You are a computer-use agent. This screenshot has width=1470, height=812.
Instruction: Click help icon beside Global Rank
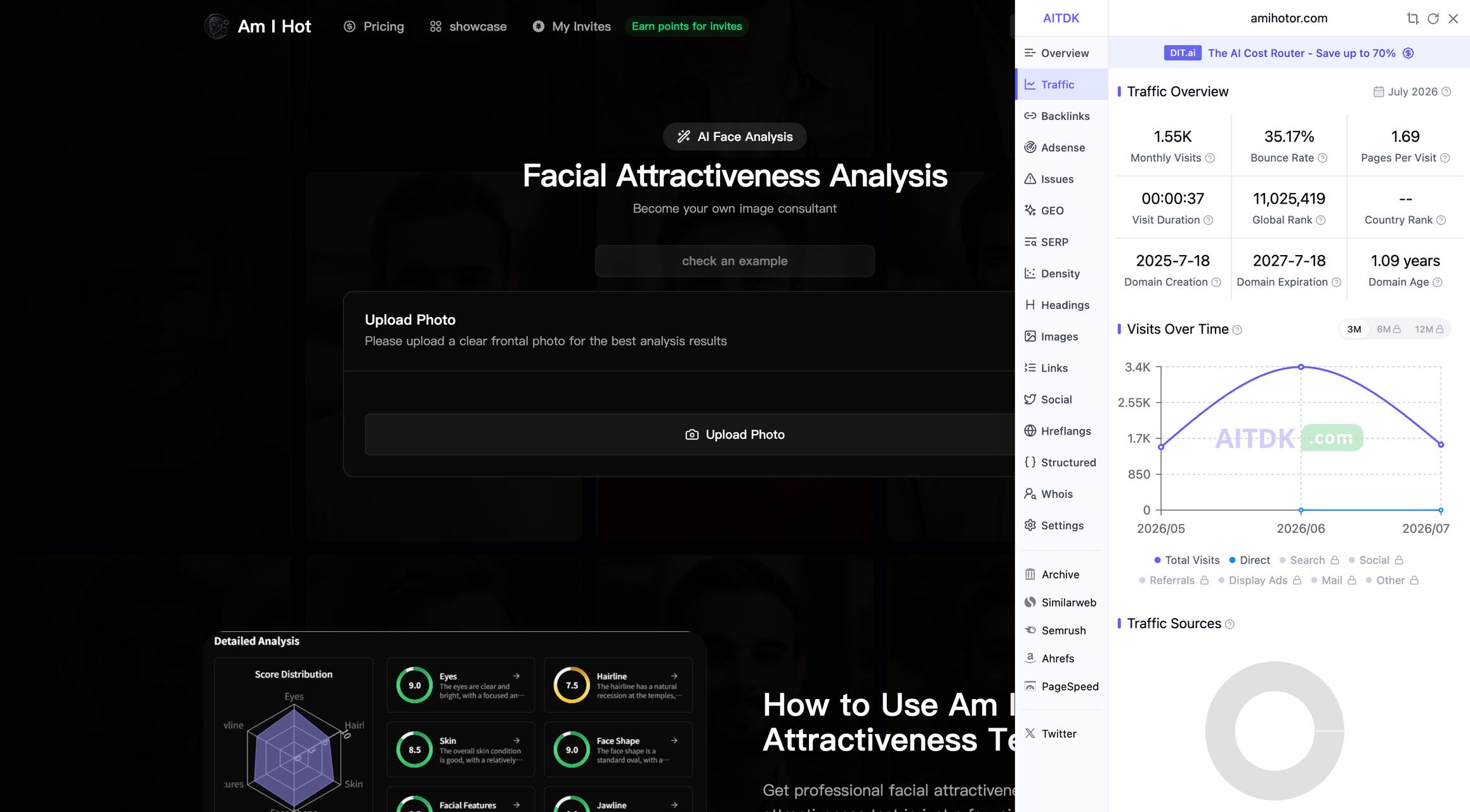pyautogui.click(x=1321, y=220)
